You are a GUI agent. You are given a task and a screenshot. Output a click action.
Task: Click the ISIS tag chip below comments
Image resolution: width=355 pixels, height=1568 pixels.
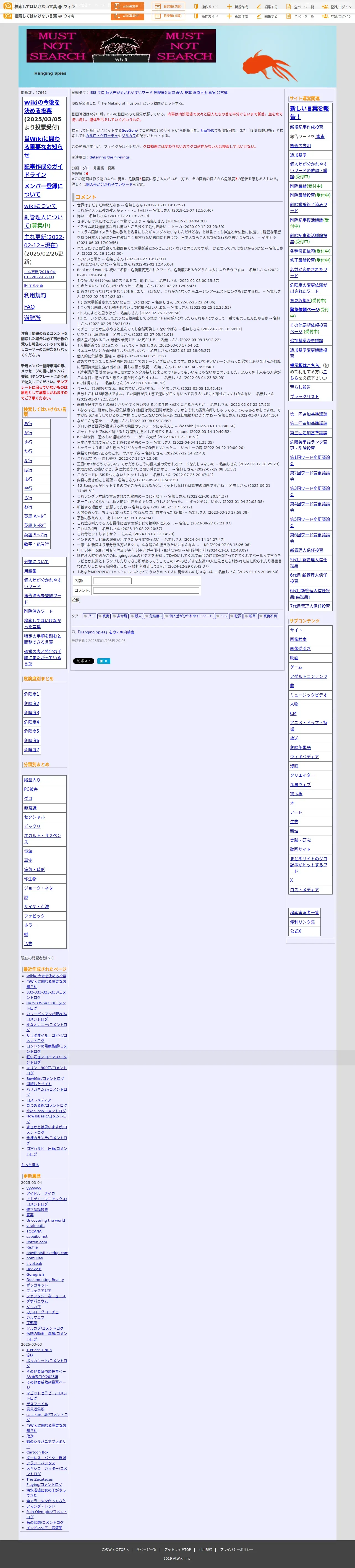(222, 616)
